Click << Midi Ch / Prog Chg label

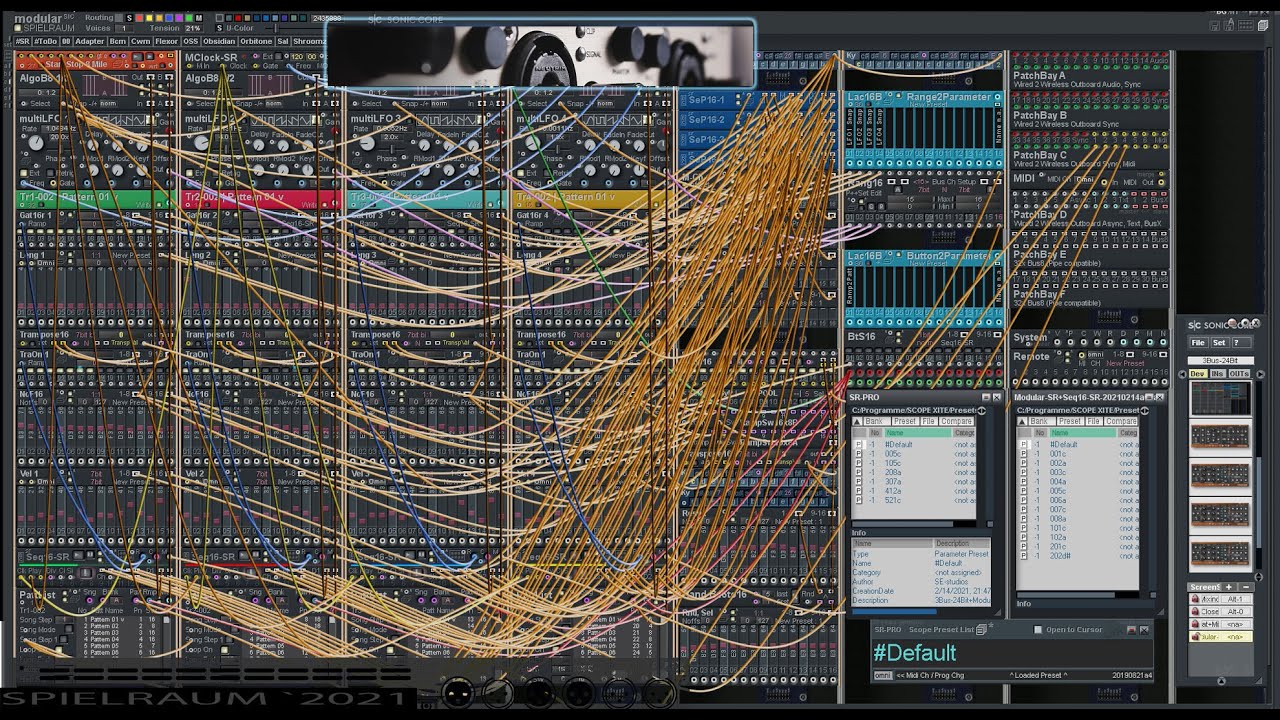[930, 675]
